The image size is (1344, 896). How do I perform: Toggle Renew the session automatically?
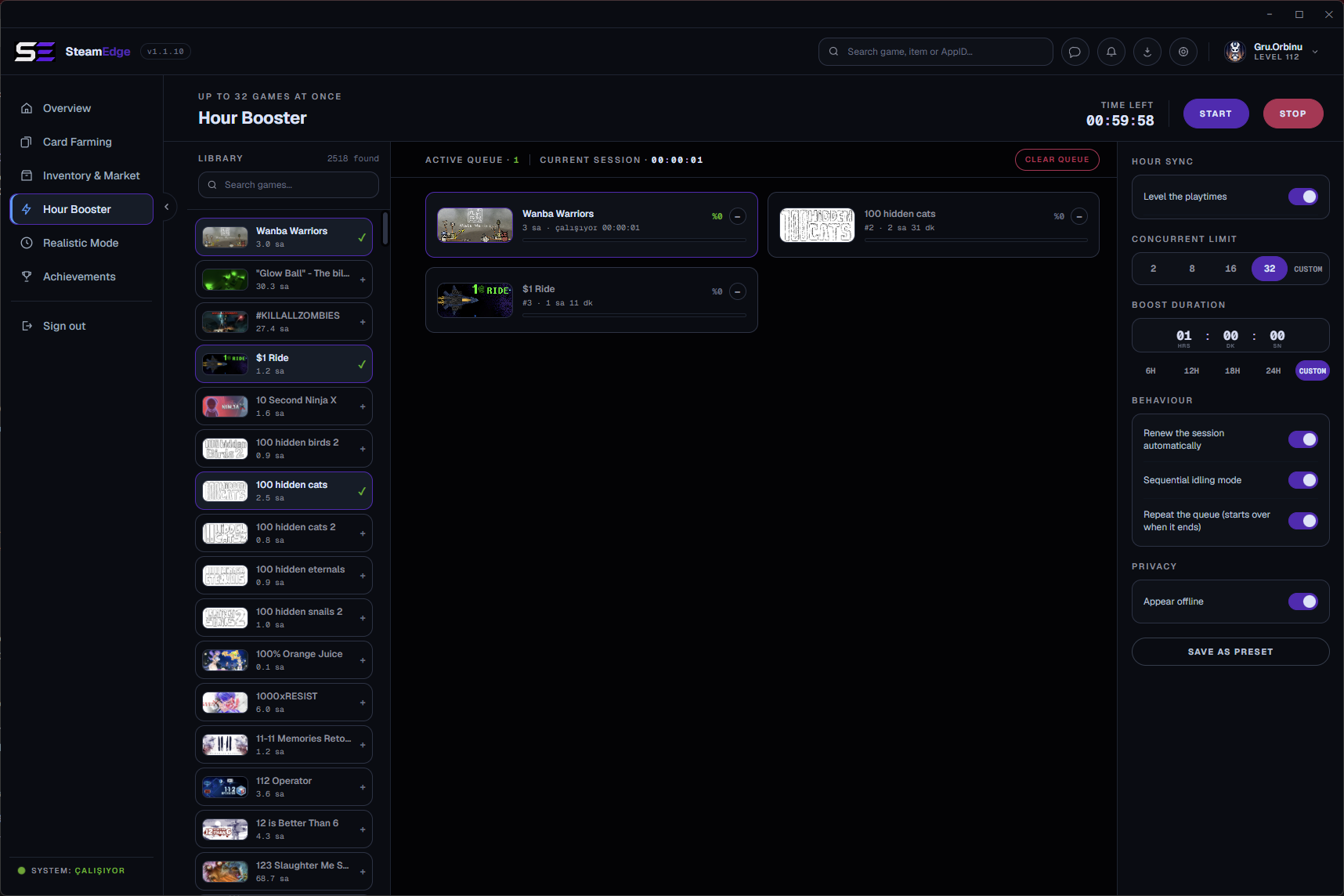(1303, 439)
